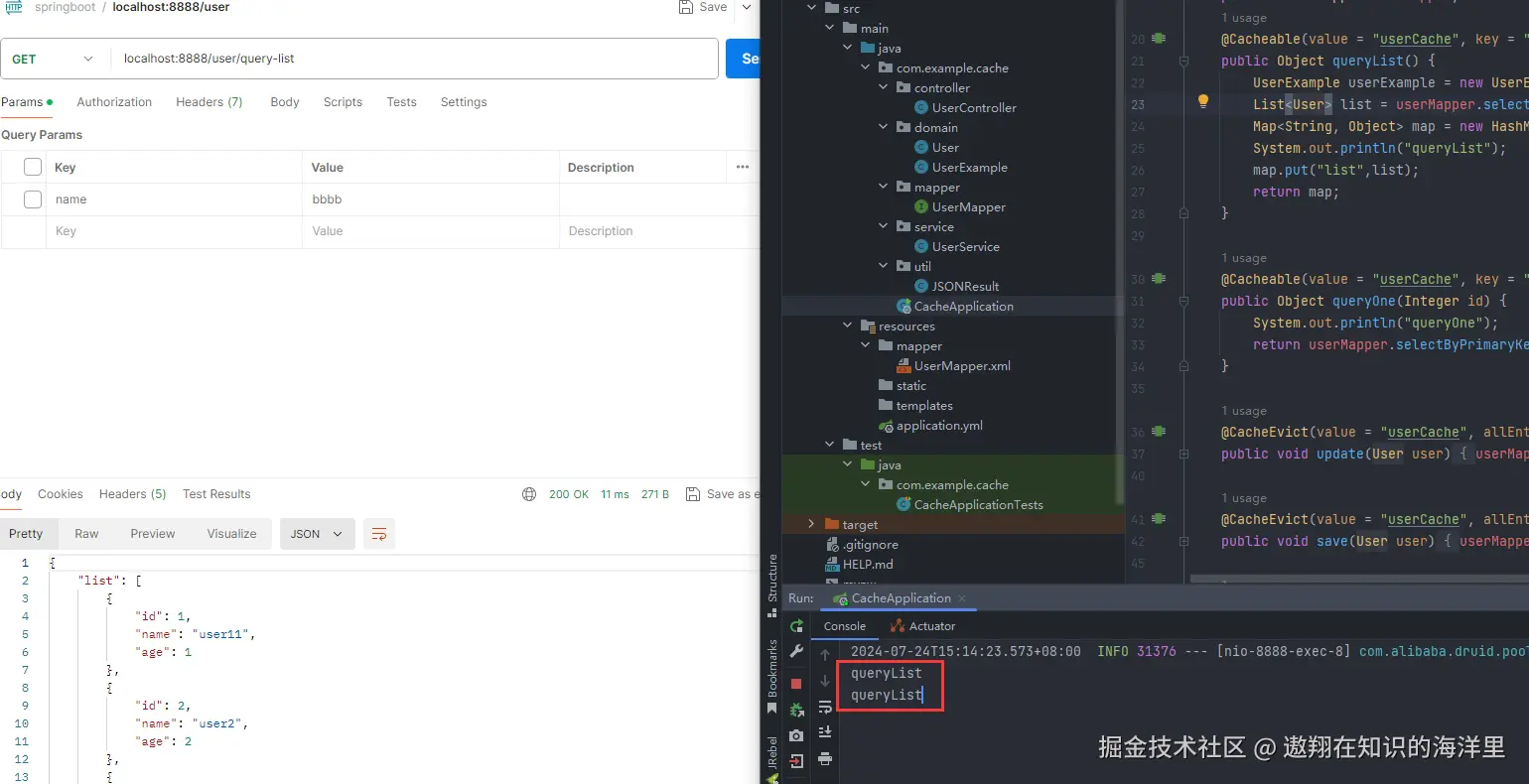Open the dropdown arrow next to Save

pyautogui.click(x=747, y=7)
